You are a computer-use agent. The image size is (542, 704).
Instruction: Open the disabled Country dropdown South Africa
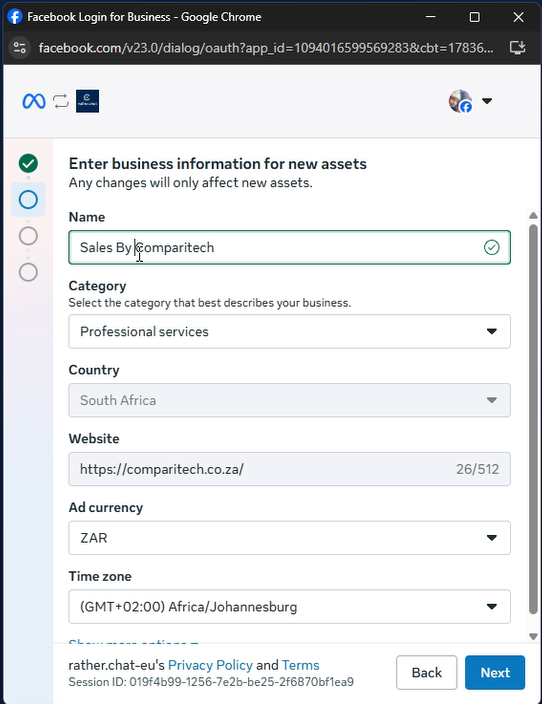[x=290, y=400]
